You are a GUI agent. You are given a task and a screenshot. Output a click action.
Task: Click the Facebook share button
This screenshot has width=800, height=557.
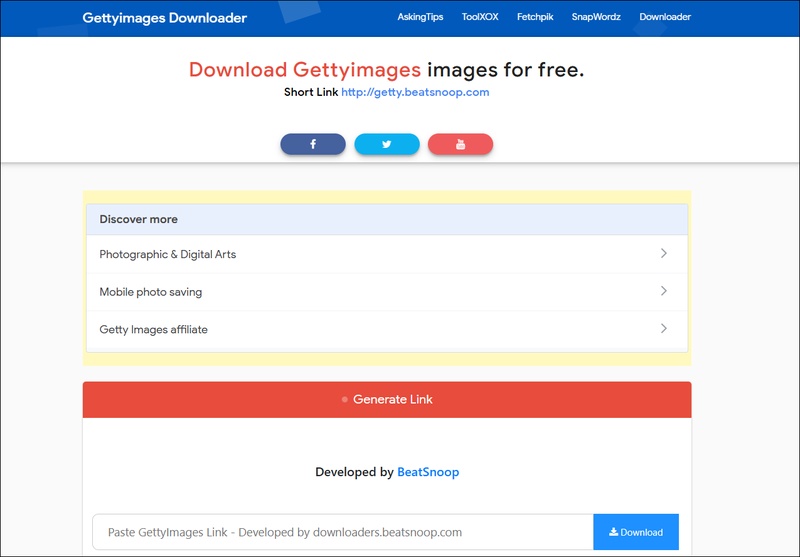tap(313, 144)
